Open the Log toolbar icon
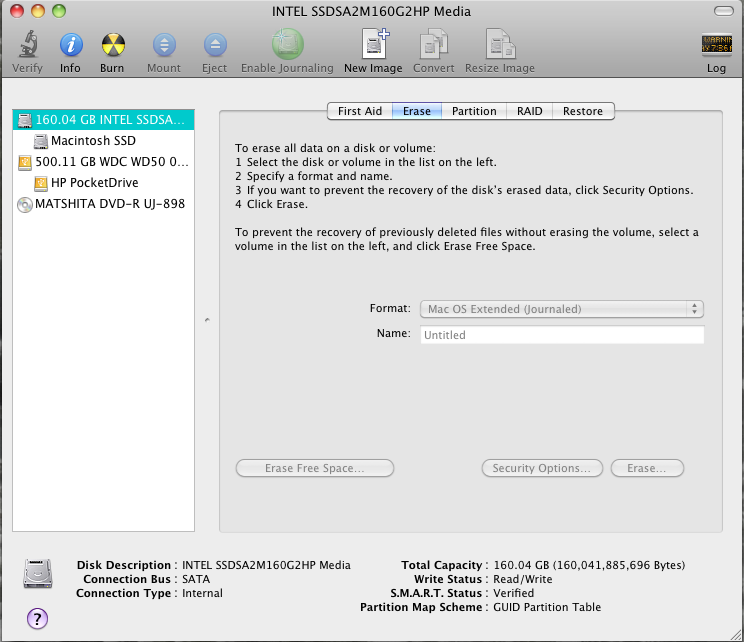 (x=716, y=45)
